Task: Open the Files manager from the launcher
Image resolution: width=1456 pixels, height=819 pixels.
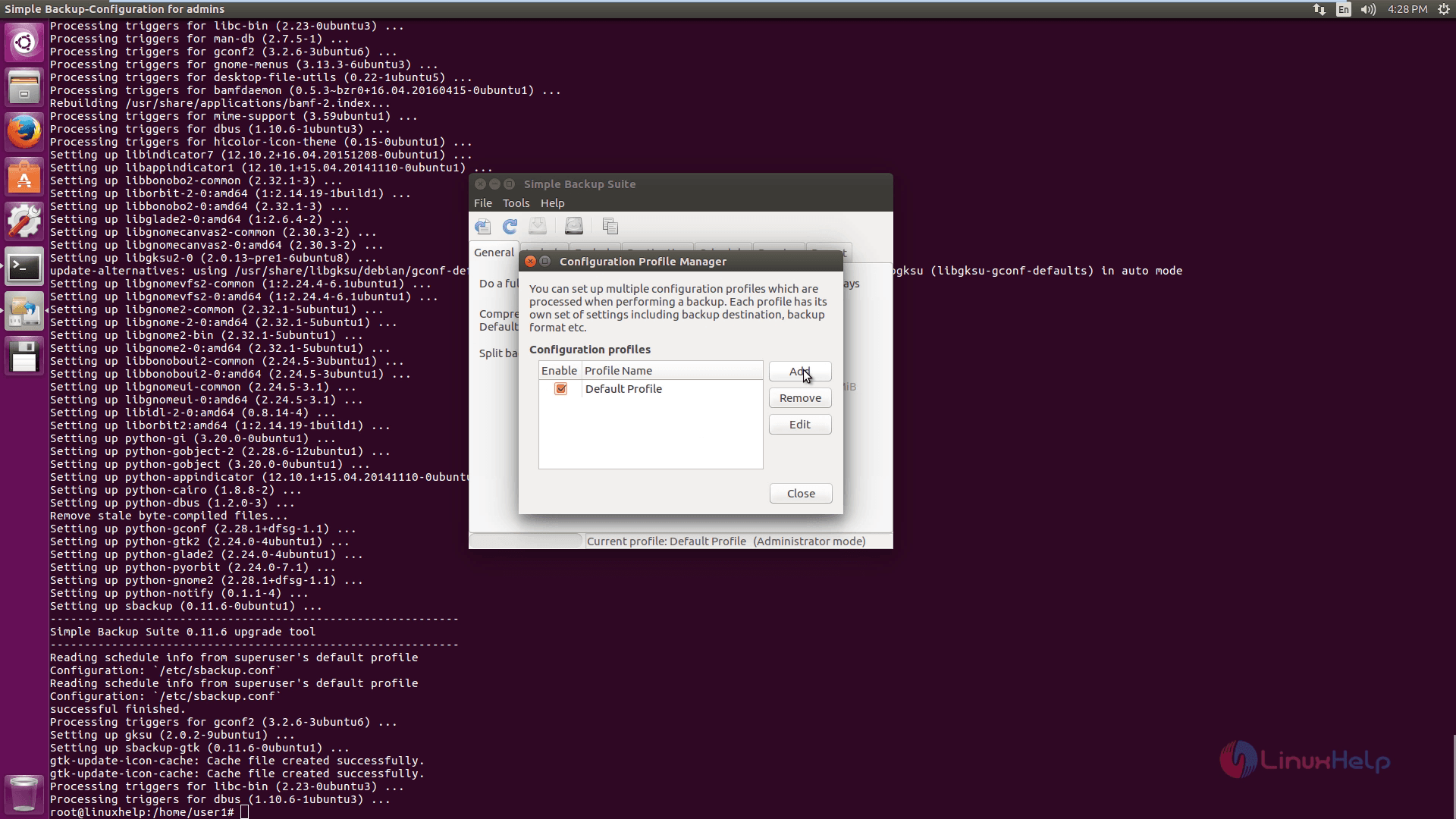Action: click(x=24, y=87)
